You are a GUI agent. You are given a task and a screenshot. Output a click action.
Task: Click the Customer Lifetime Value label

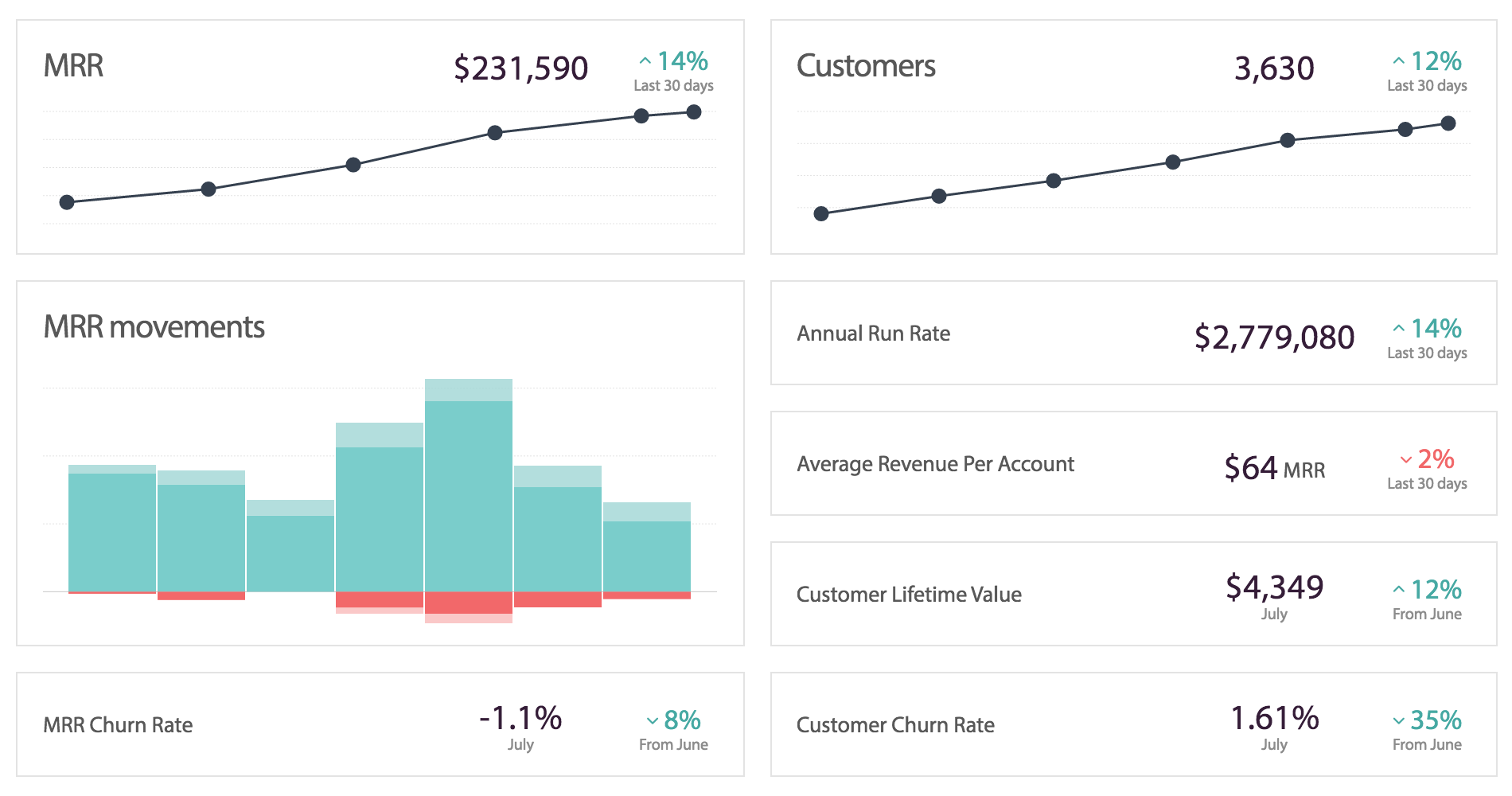(x=909, y=595)
